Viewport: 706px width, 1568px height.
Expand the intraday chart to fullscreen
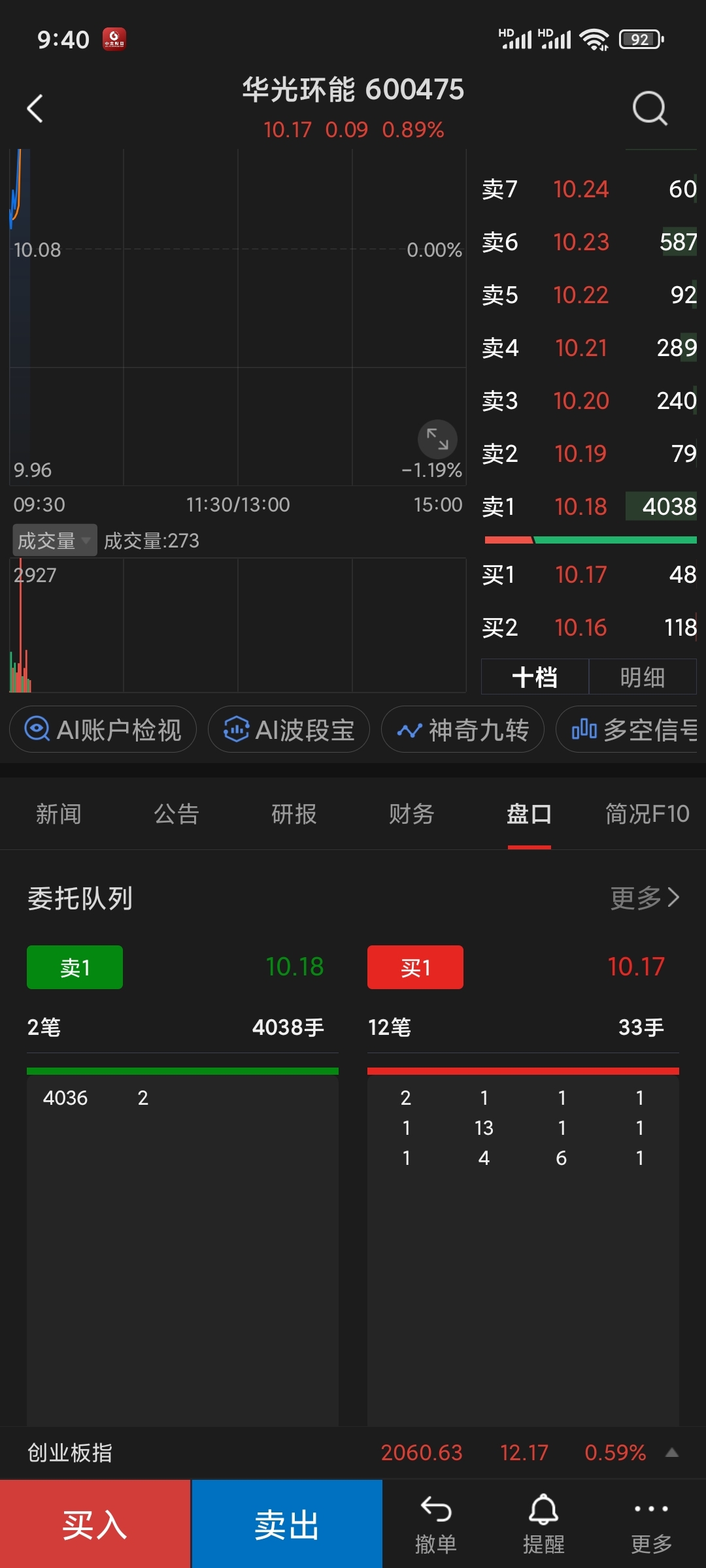click(437, 439)
